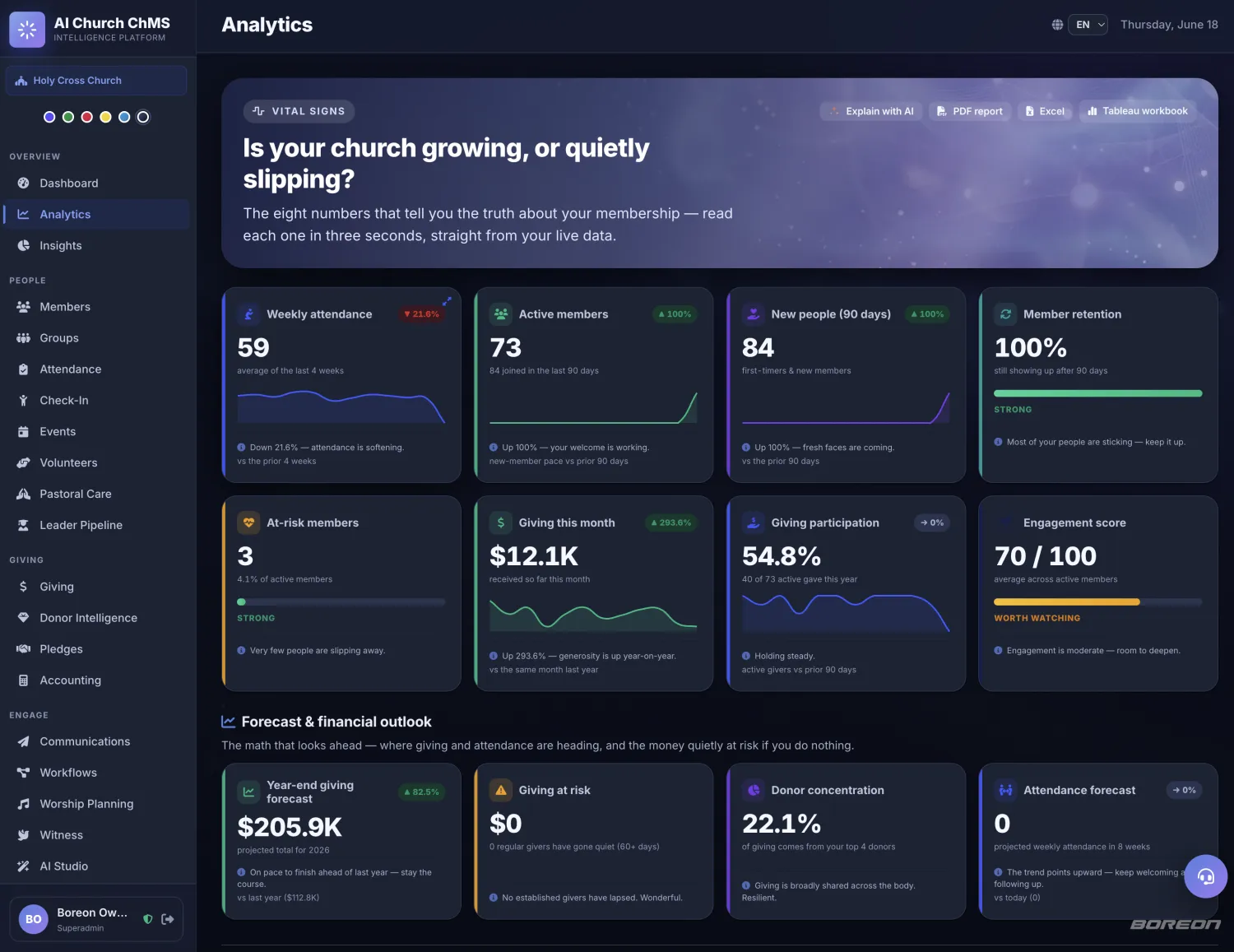Click the At-risk members progress bar
The height and width of the screenshot is (952, 1234).
point(341,602)
